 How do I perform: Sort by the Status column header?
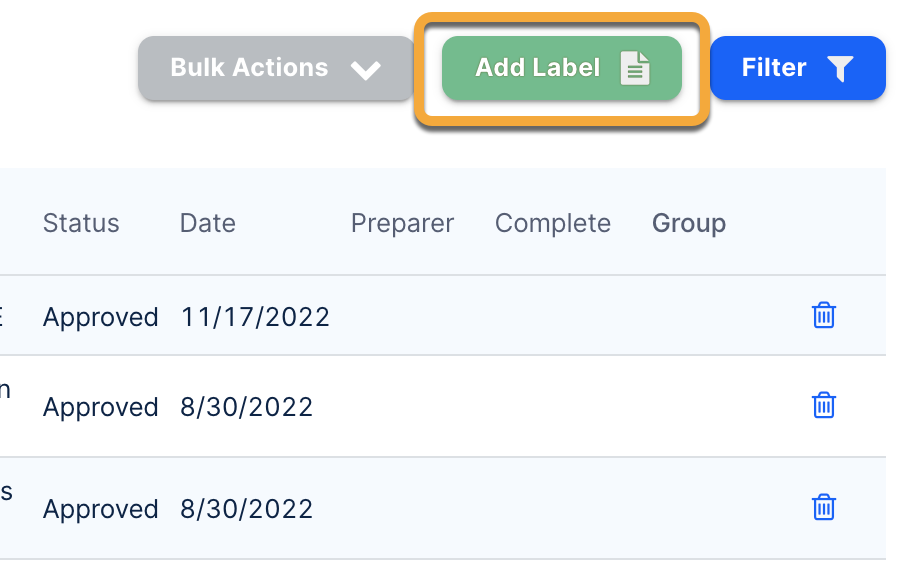pyautogui.click(x=81, y=223)
